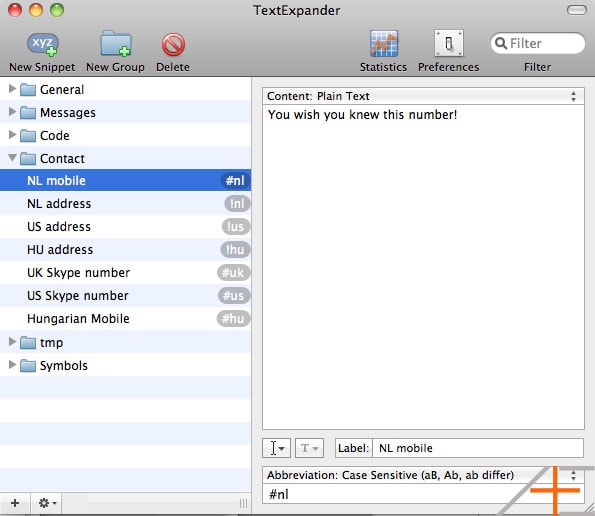
Task: Open the Abbreviation Case Sensitive dropdown
Action: [423, 475]
